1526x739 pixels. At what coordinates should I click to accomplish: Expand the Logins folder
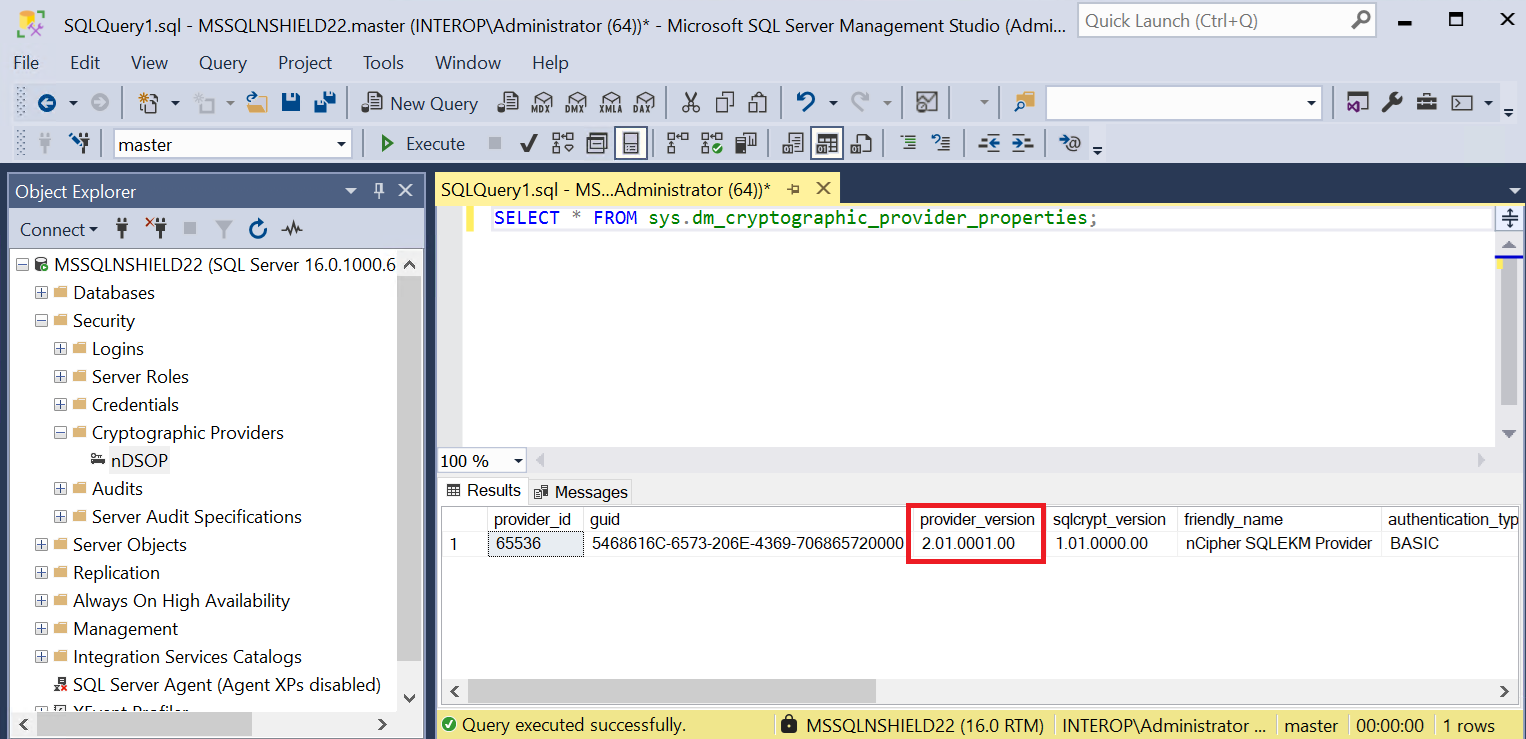pos(61,348)
